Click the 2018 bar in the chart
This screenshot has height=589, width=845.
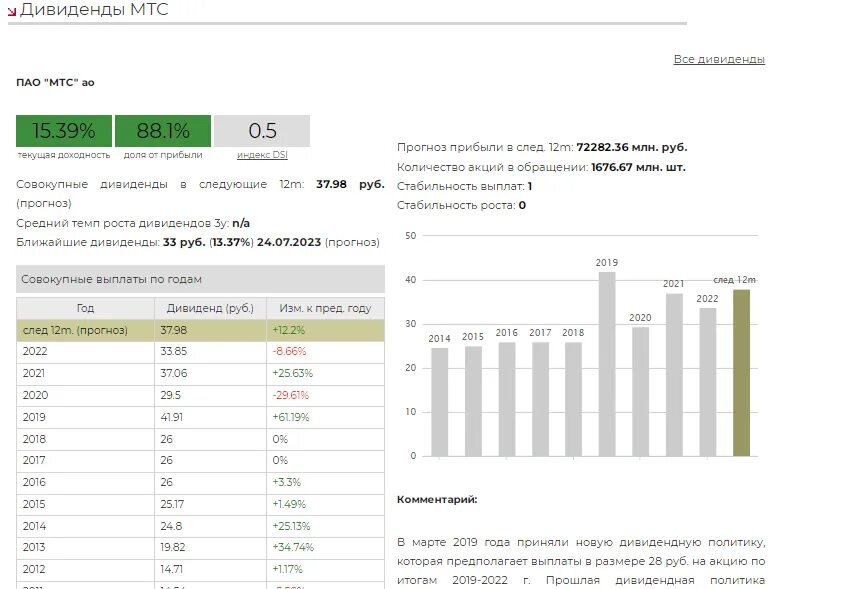573,399
